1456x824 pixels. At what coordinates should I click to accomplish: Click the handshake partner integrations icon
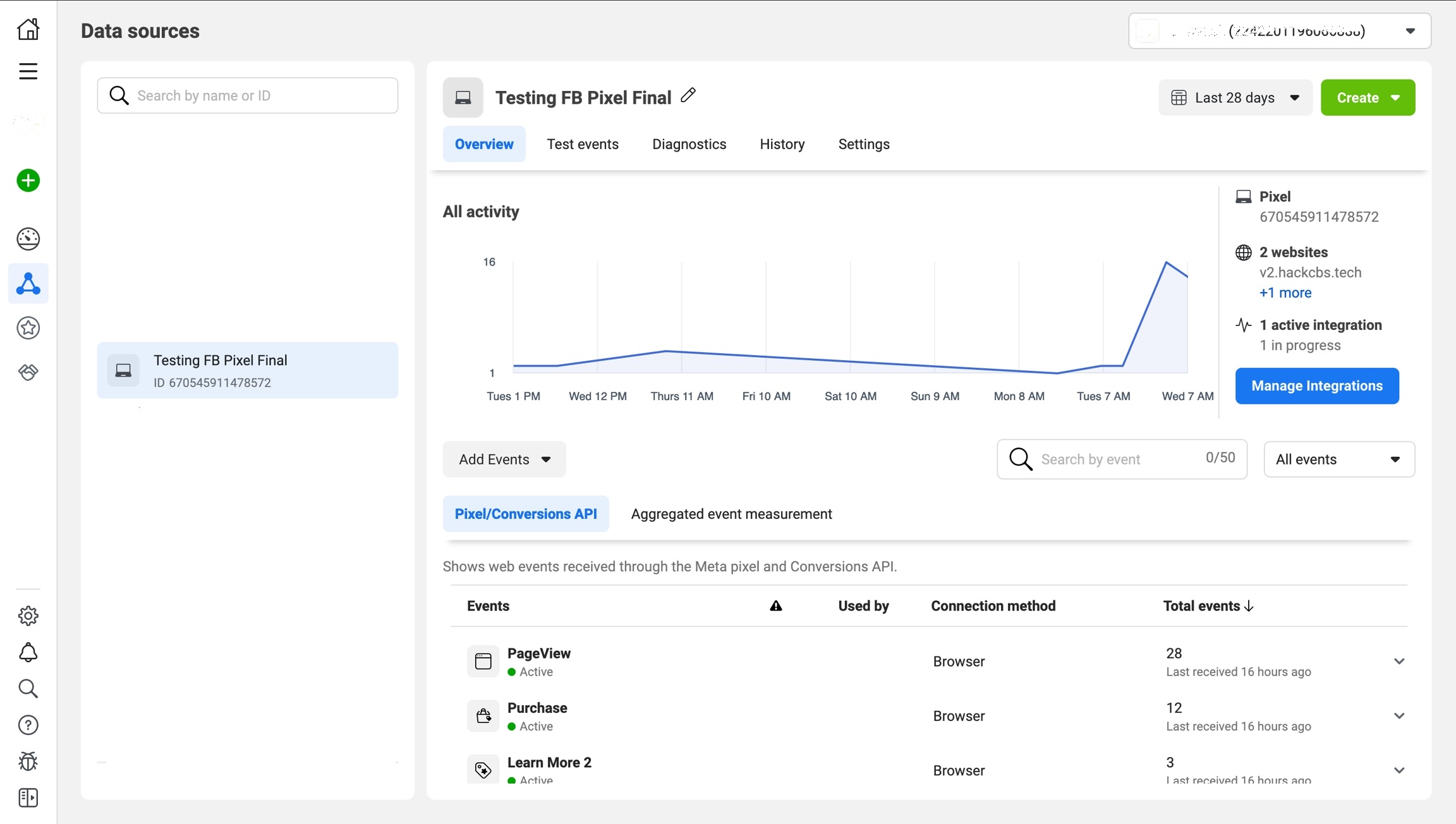(28, 372)
